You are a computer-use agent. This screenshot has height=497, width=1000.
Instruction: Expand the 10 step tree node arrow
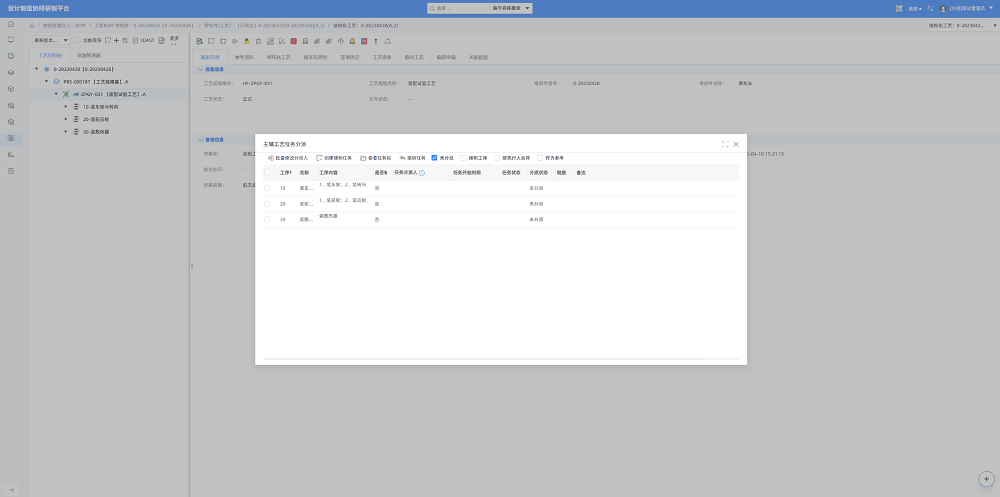tap(66, 107)
